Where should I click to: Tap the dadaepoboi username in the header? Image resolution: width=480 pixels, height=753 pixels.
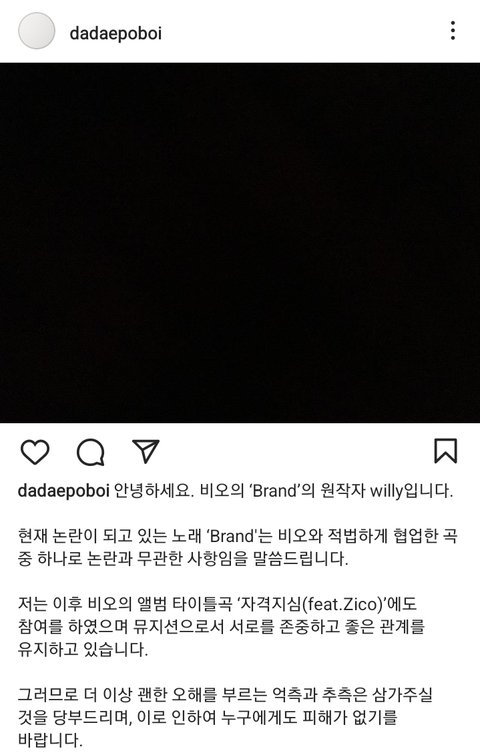click(115, 33)
